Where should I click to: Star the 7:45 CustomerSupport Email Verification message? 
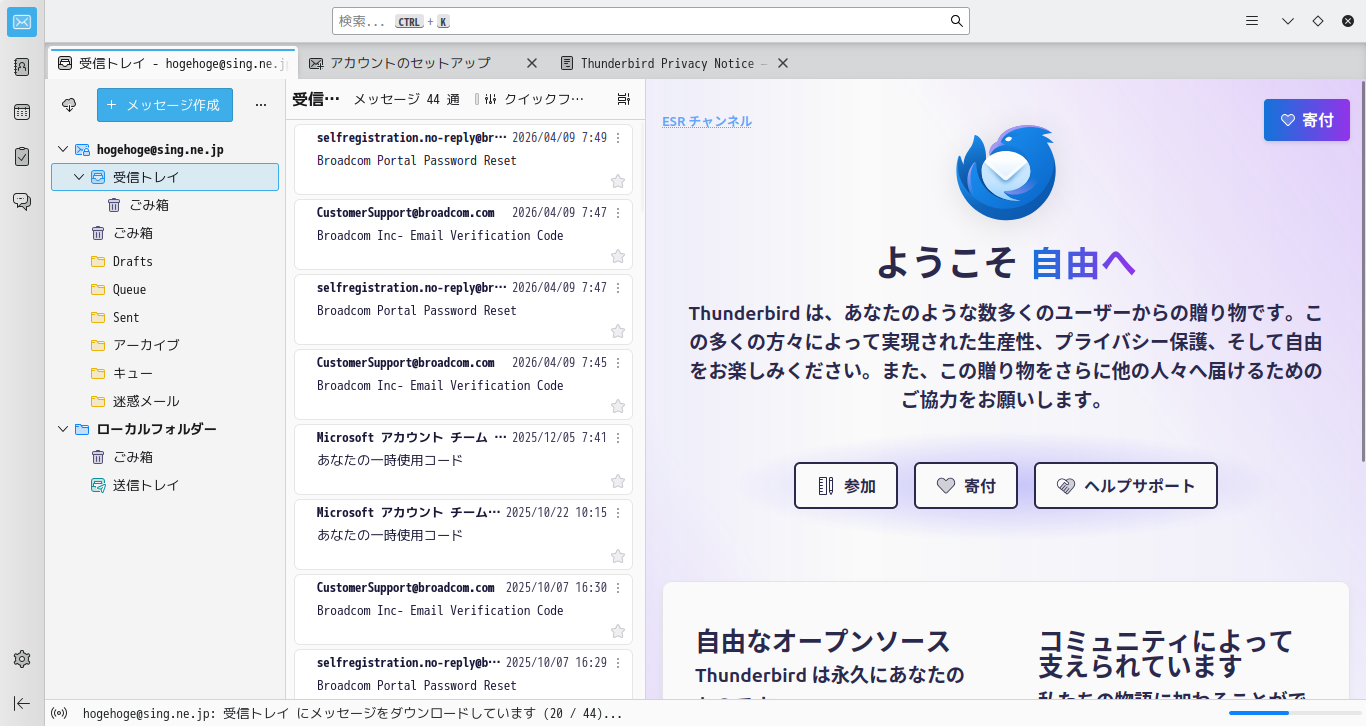click(618, 406)
